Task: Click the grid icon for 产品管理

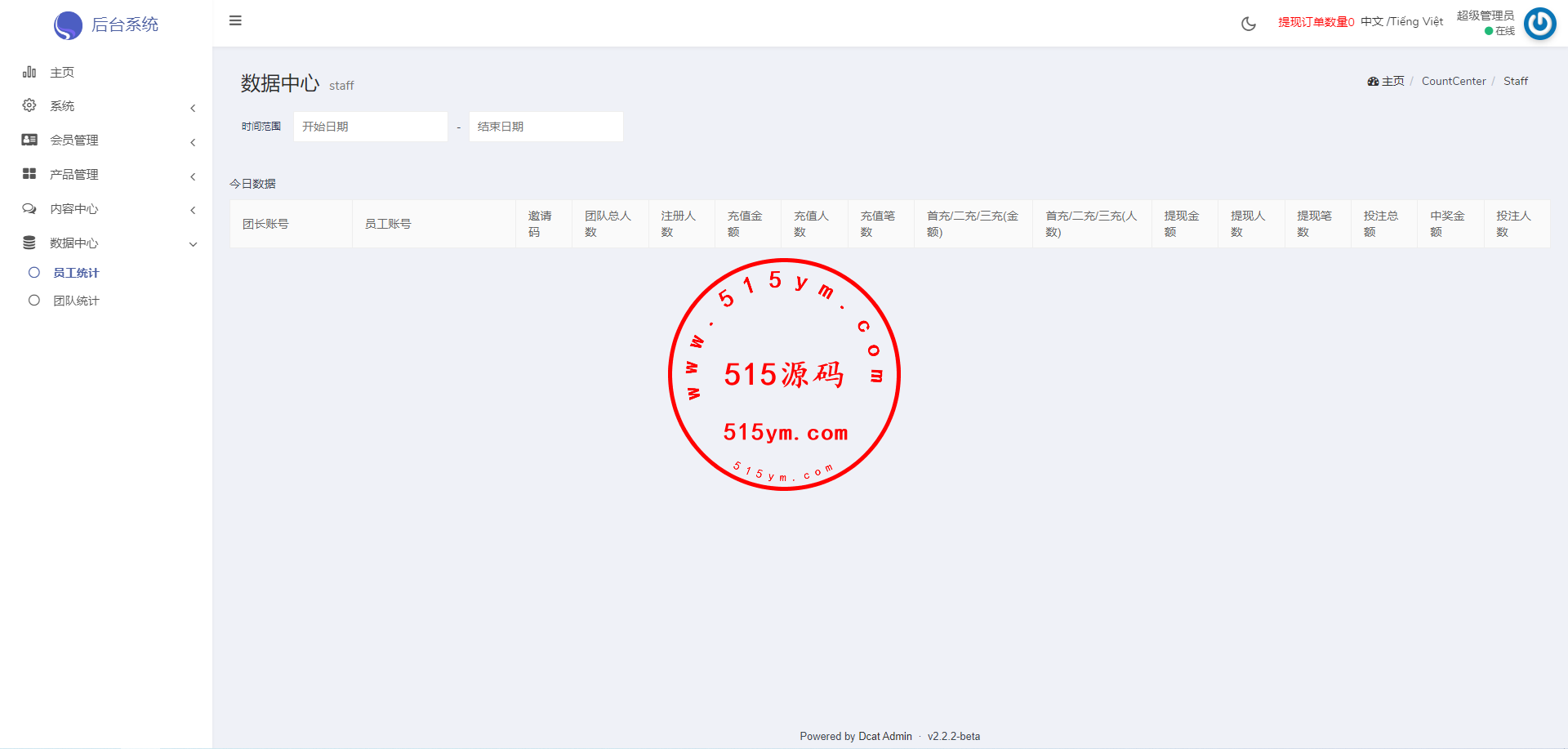Action: [x=29, y=174]
